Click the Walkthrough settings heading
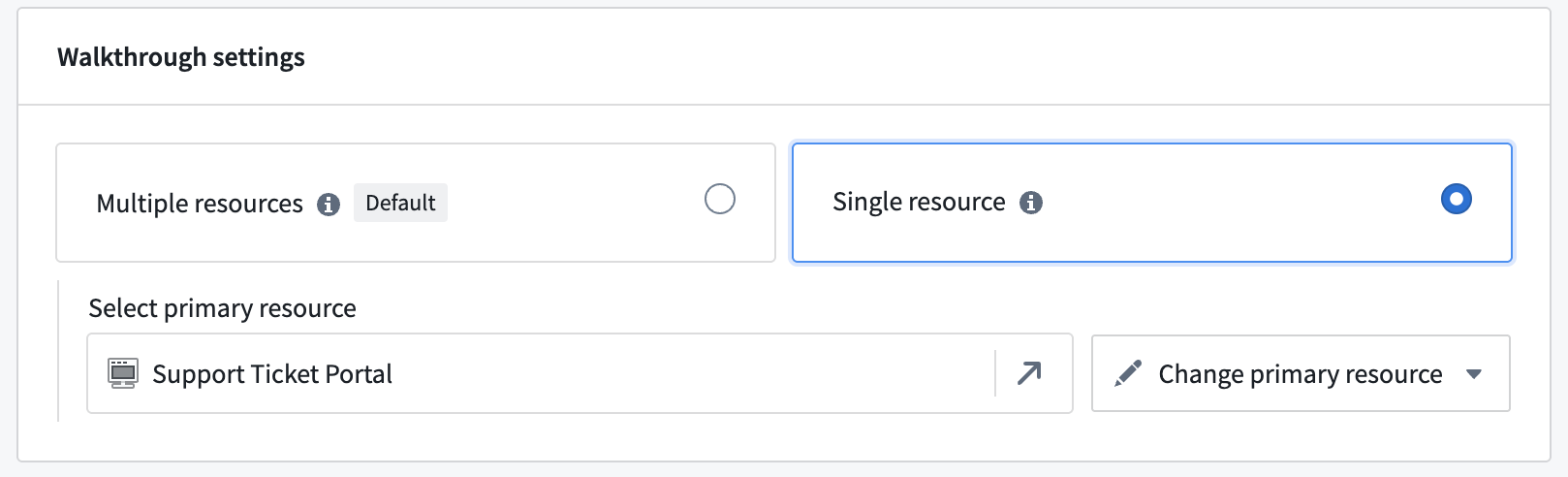Screen dimensions: 1568x477 [181, 57]
